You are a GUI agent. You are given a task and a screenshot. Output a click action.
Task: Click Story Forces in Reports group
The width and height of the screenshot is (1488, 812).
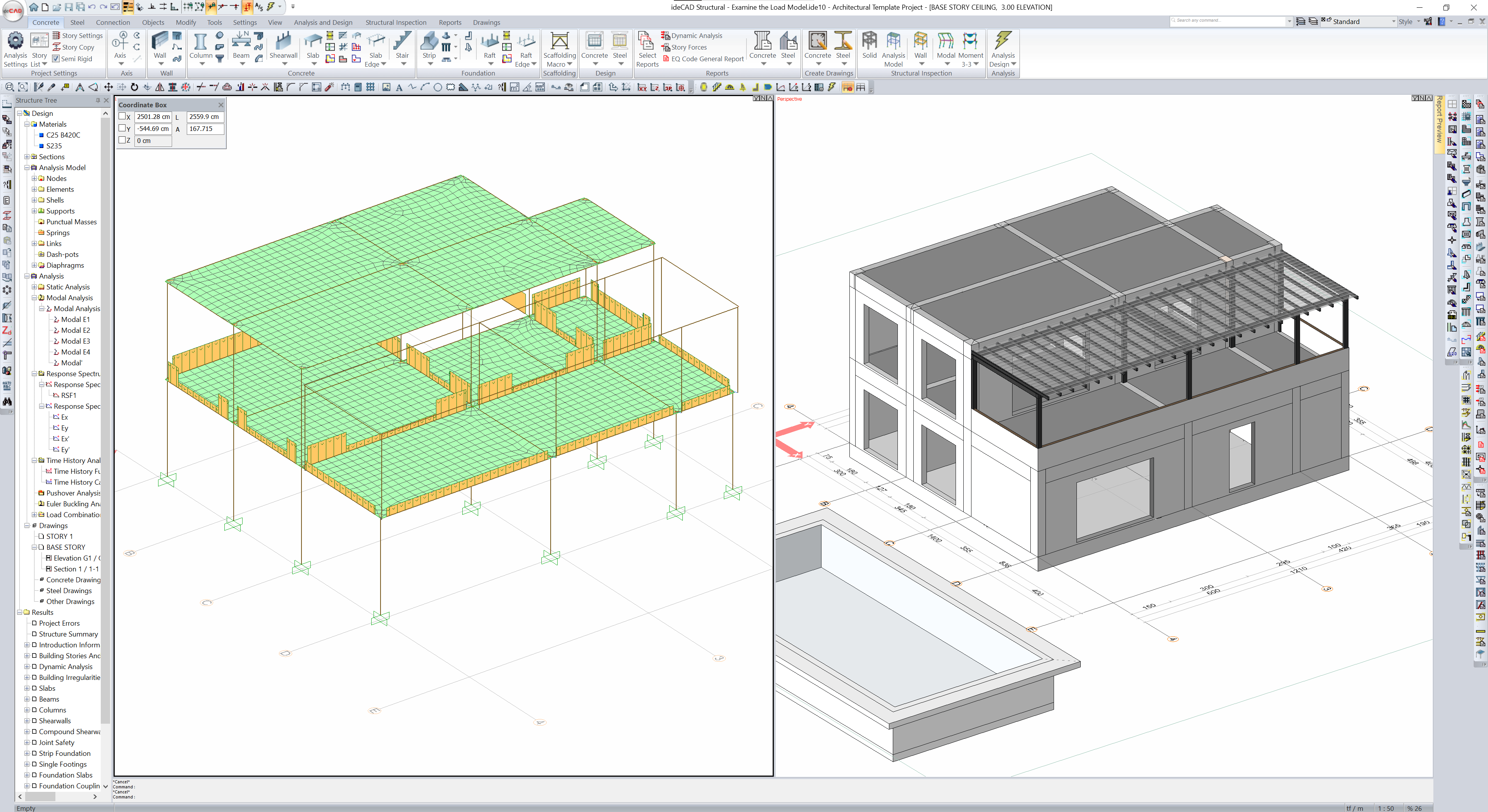click(688, 47)
